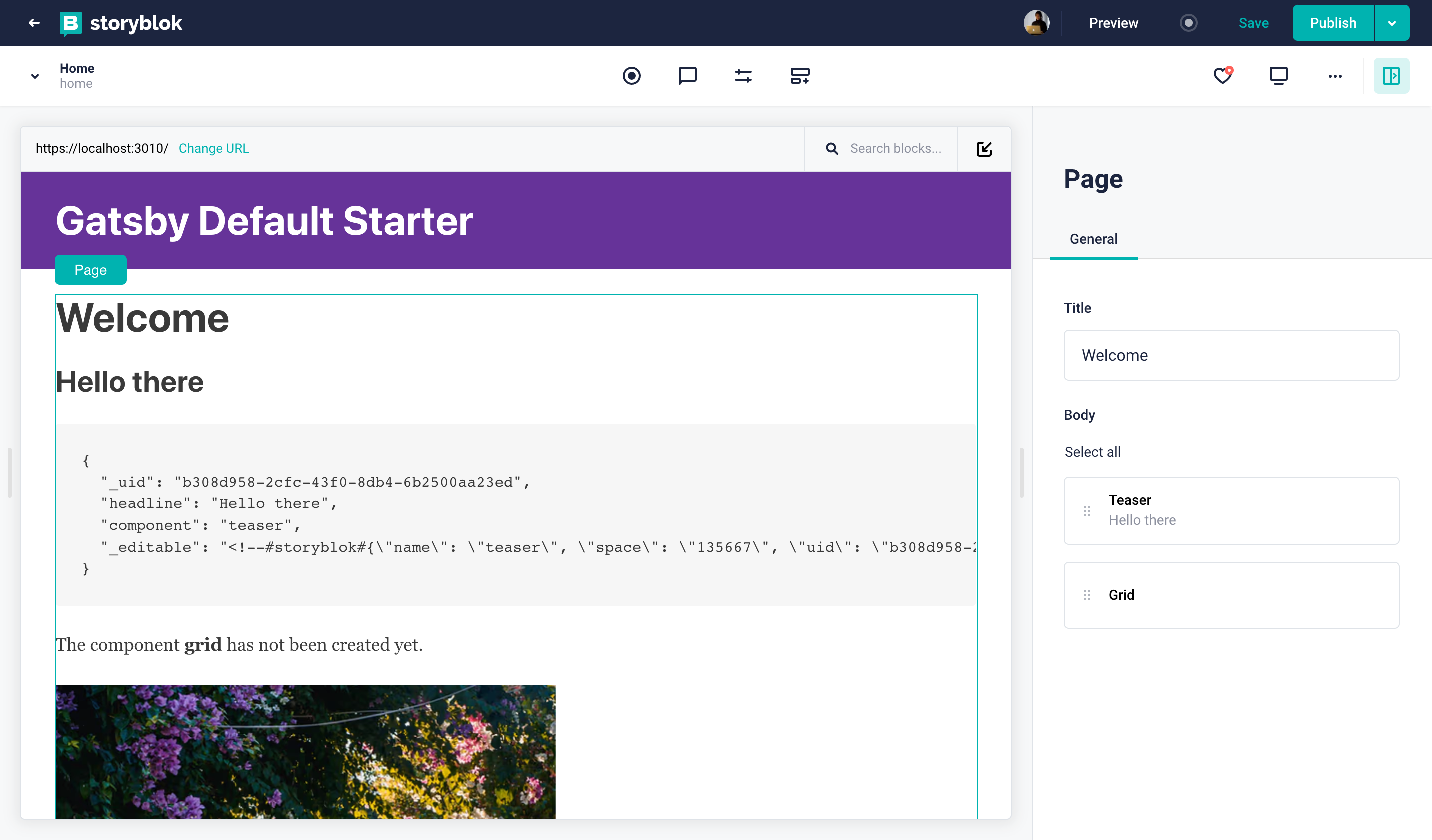
Task: Grab the Grid drag handle
Action: [x=1086, y=595]
